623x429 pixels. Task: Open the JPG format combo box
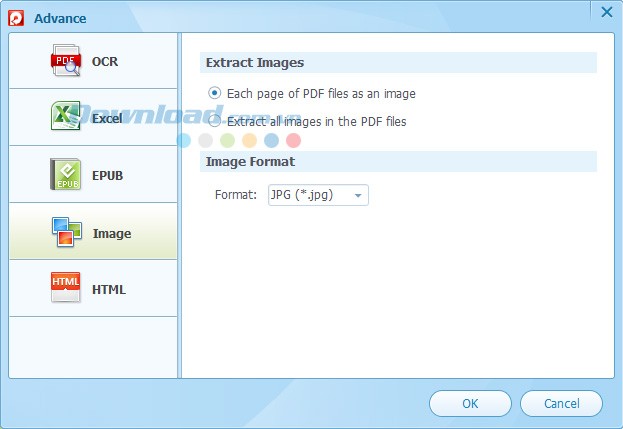point(318,195)
